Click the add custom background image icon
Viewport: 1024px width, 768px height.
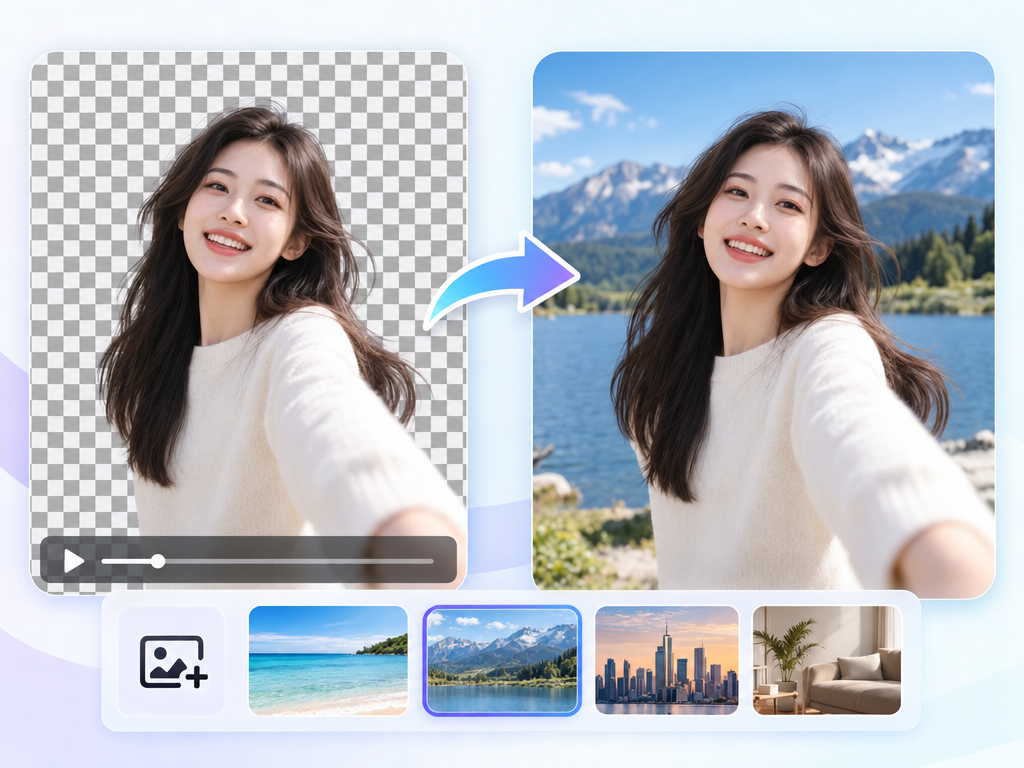point(172,661)
